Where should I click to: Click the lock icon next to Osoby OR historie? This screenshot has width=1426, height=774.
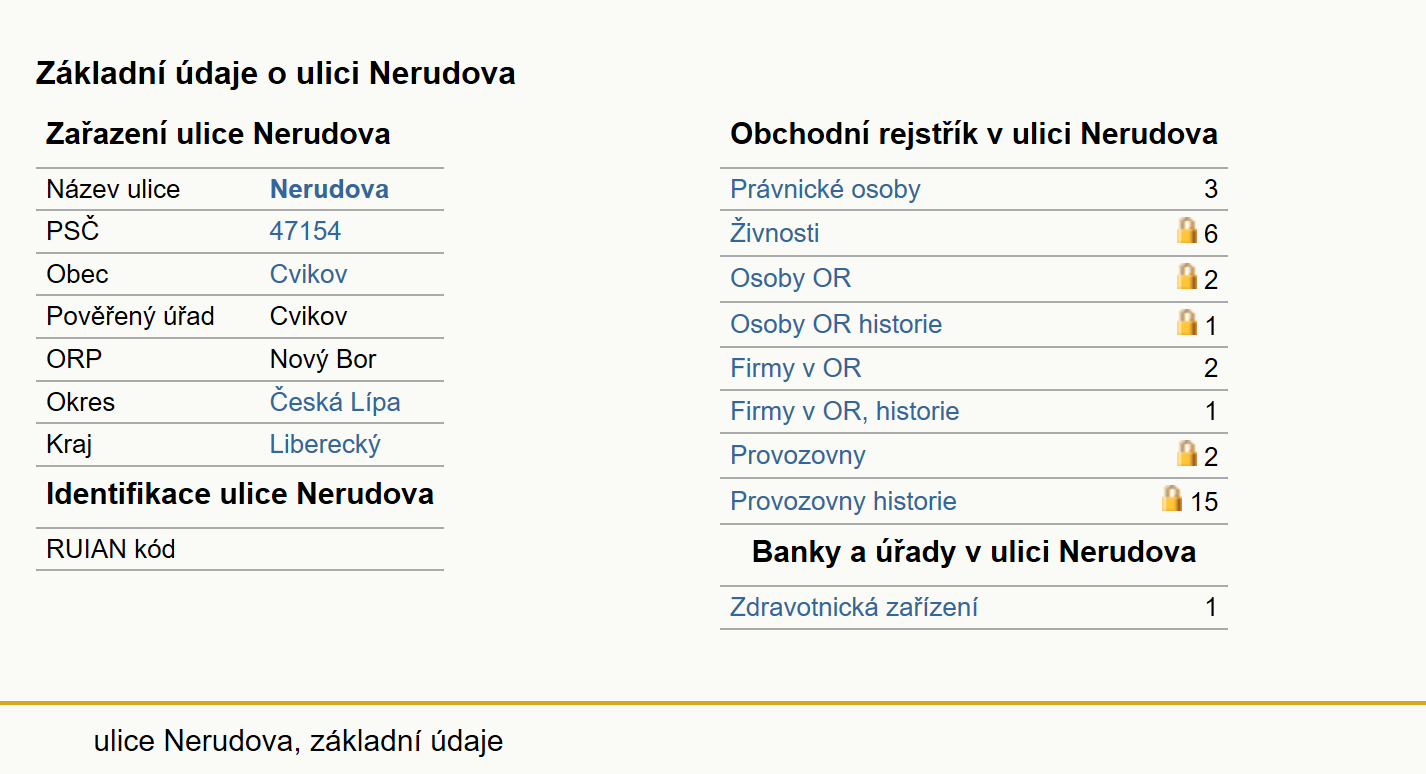tap(1187, 323)
